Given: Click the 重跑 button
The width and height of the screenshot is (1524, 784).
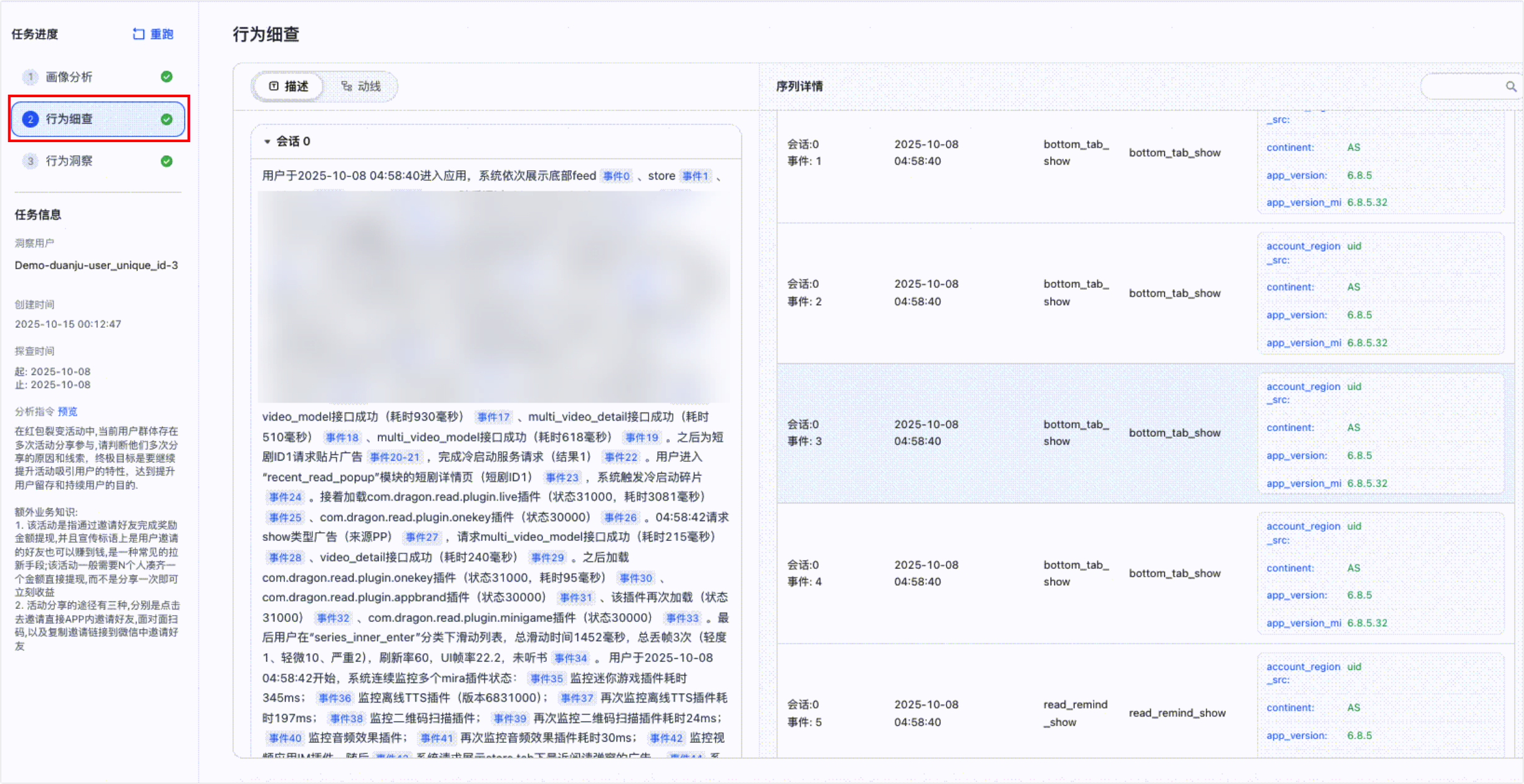Looking at the screenshot, I should point(153,34).
